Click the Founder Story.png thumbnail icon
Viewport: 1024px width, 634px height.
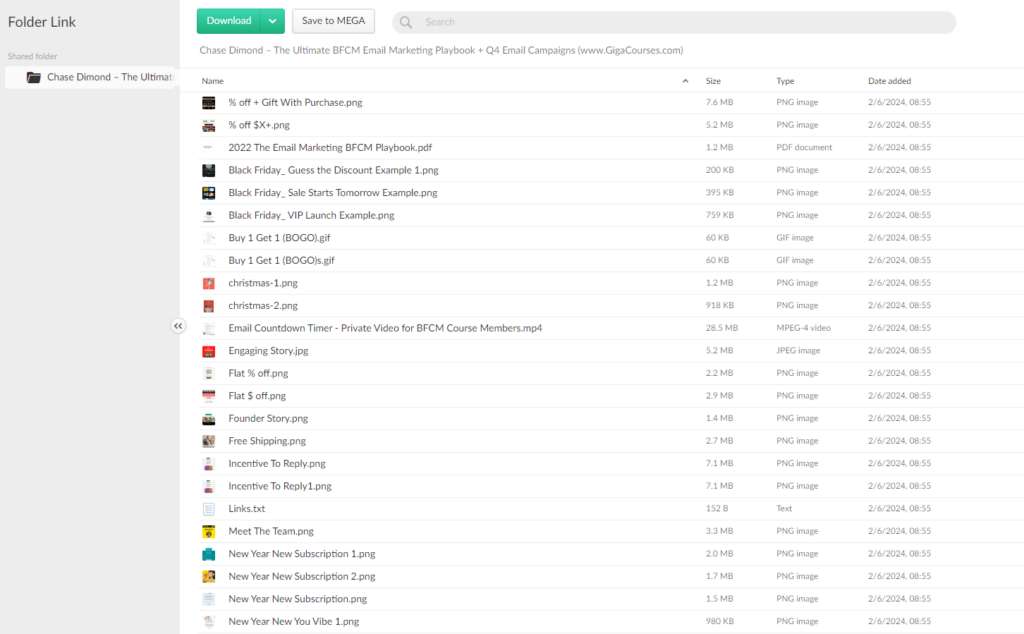209,418
